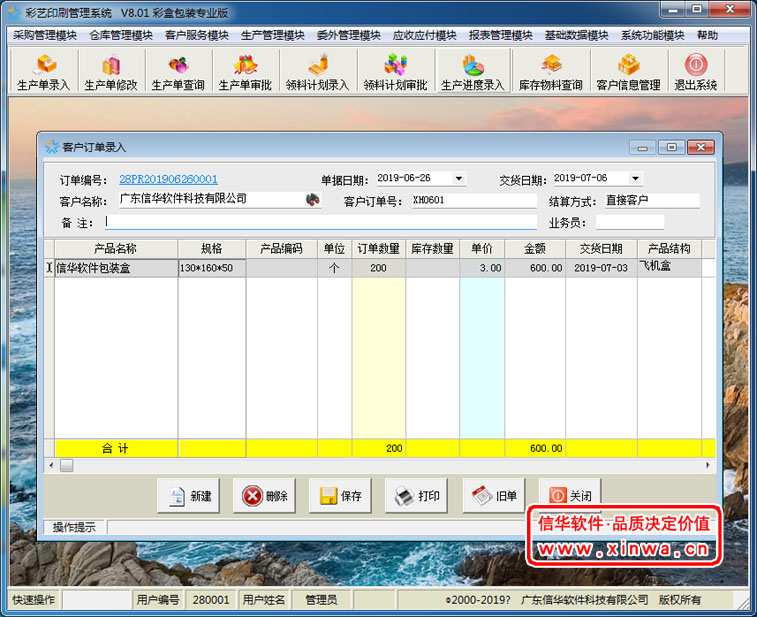Screen dimensions: 757x617
Task: Open 基础数据模块 menu
Action: coord(576,35)
